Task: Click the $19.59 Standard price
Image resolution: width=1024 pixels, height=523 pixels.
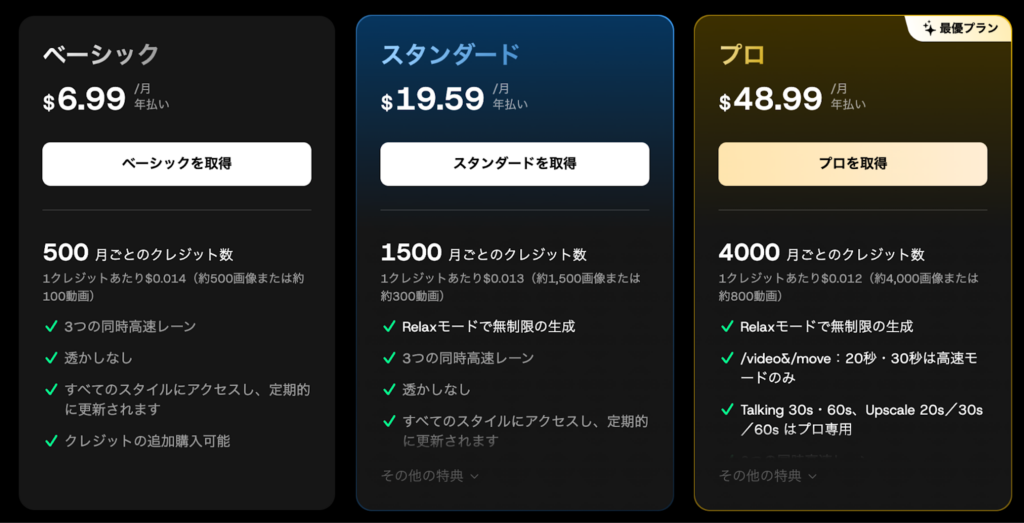Action: tap(432, 98)
